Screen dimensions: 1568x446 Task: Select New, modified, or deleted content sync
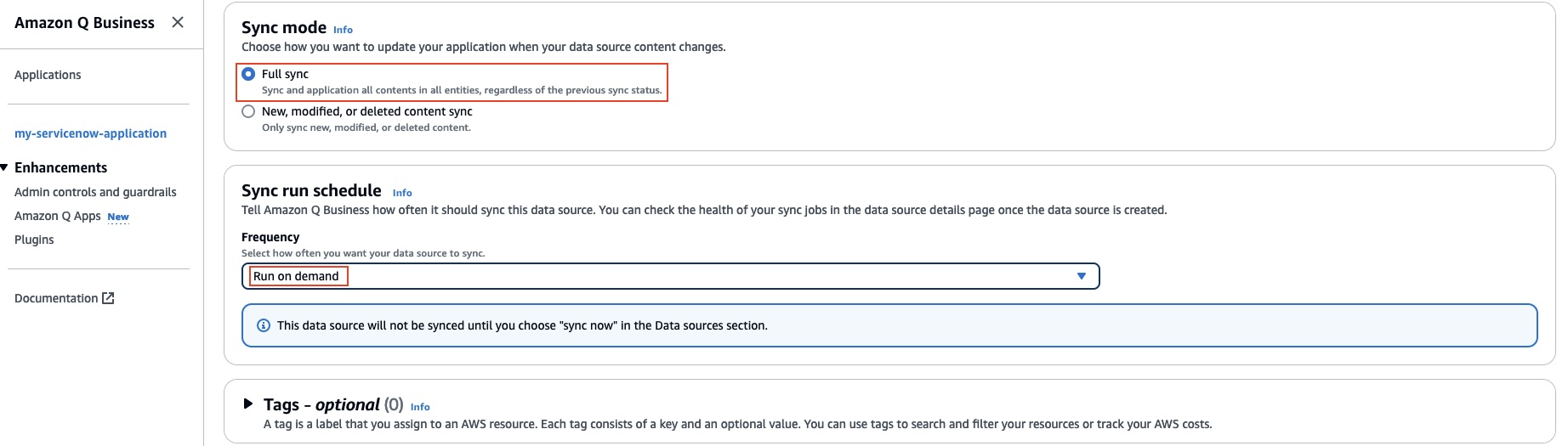[248, 111]
